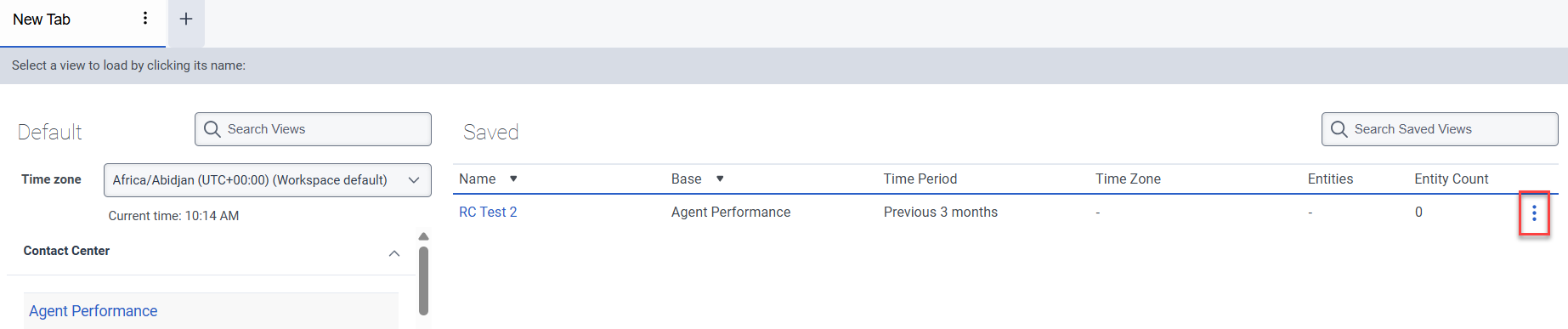Image resolution: width=1568 pixels, height=329 pixels.
Task: Click the Default views scrollbar thumb
Action: coord(423,281)
